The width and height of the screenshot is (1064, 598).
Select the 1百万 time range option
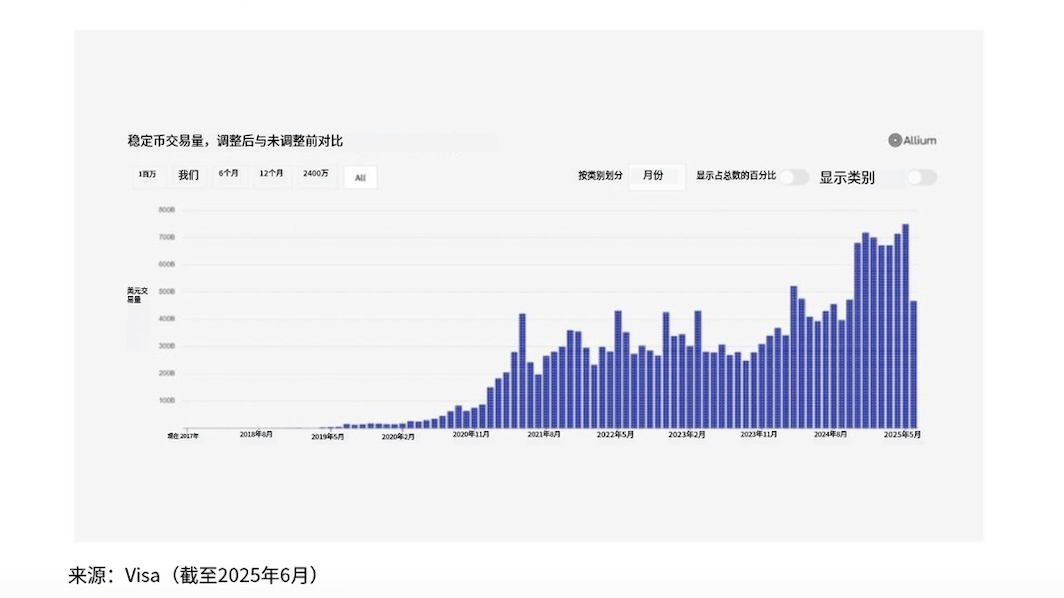[147, 175]
